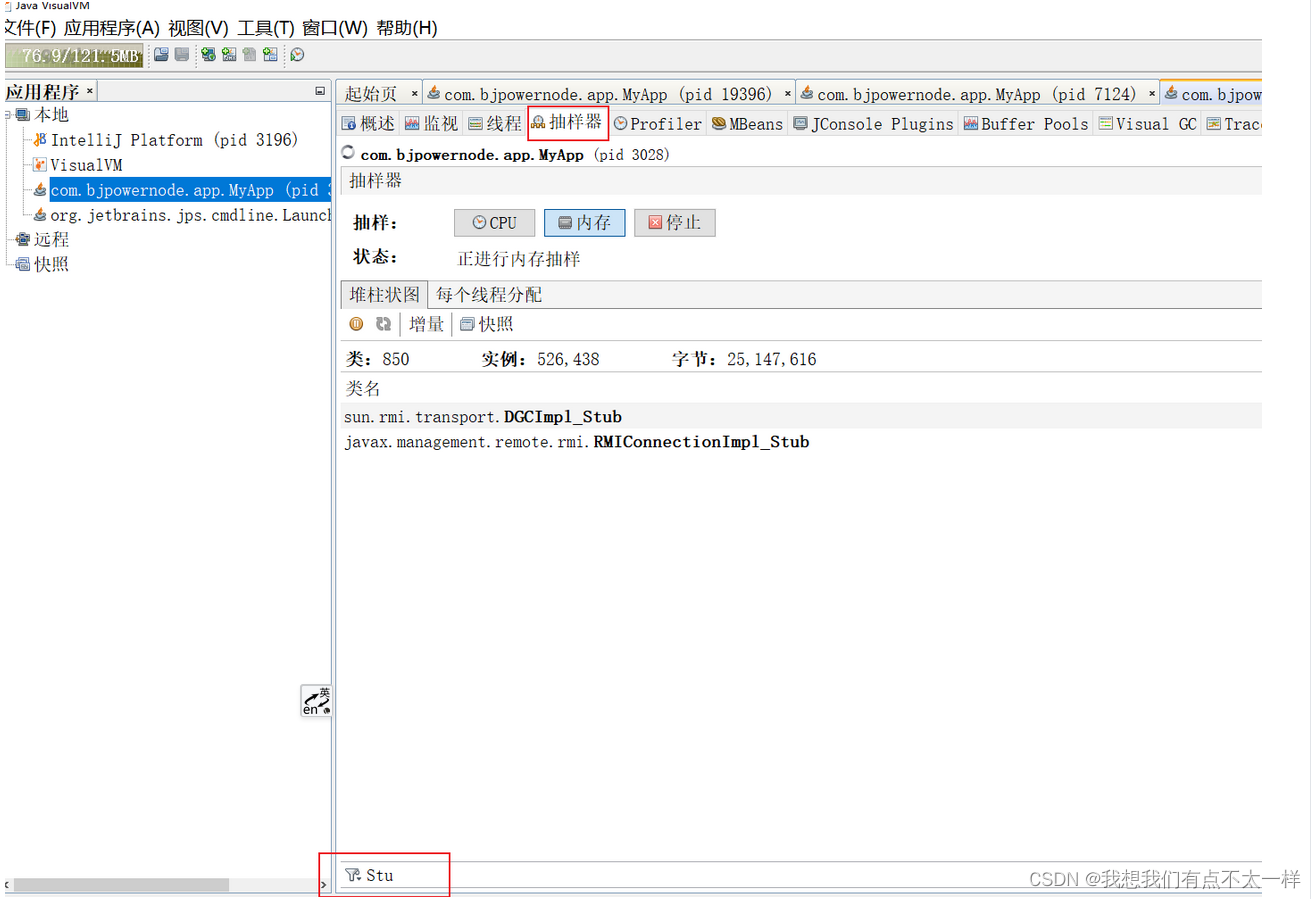1316x899 pixels.
Task: Select the 每个线程分配 per-thread allocations tab
Action: click(x=489, y=295)
